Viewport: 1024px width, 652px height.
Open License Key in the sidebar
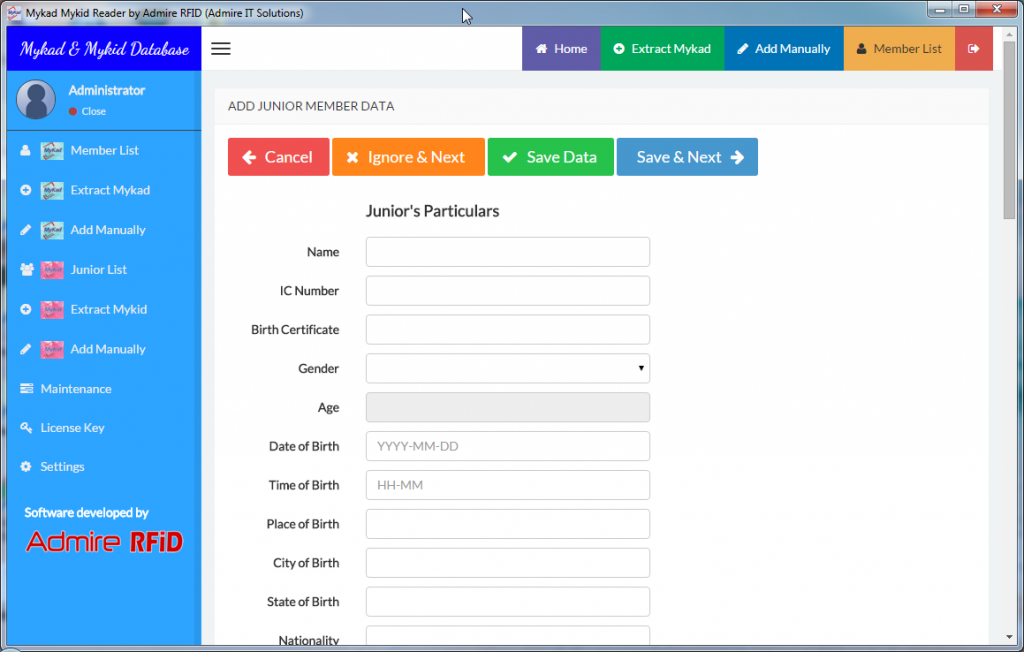pyautogui.click(x=72, y=428)
